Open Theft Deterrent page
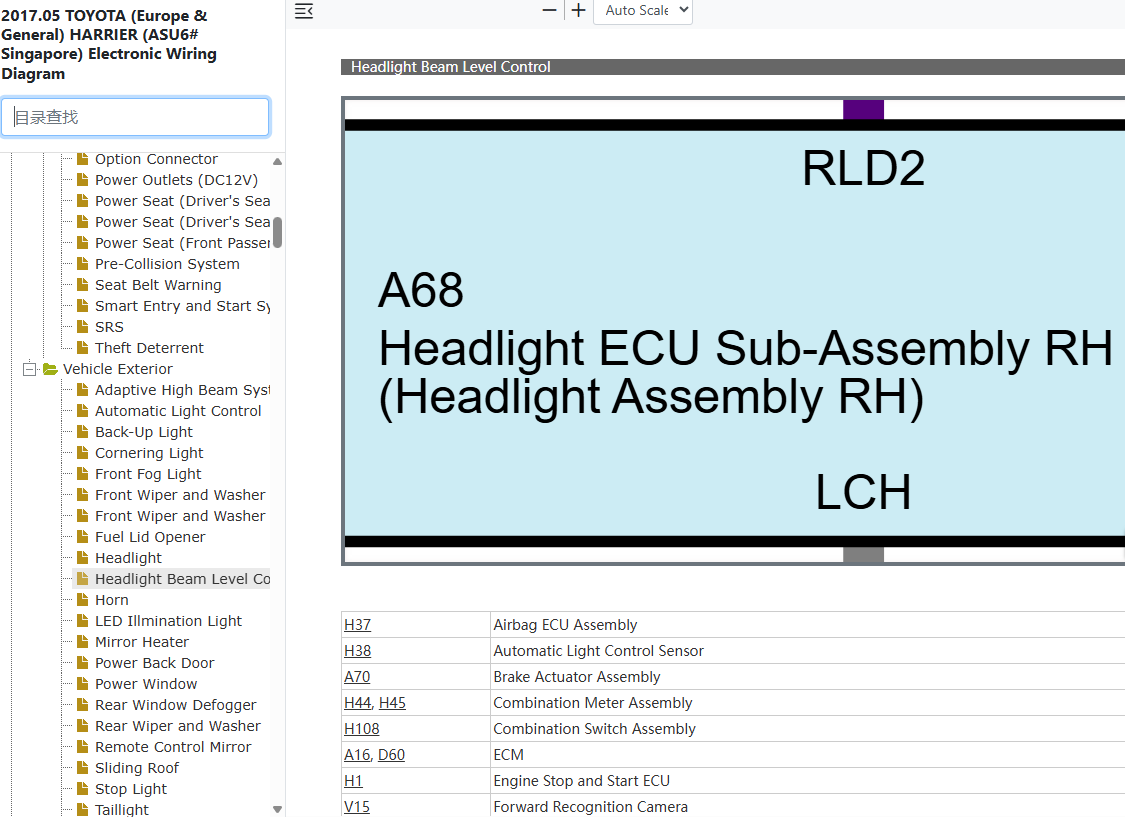Image resolution: width=1125 pixels, height=817 pixels. coord(149,348)
